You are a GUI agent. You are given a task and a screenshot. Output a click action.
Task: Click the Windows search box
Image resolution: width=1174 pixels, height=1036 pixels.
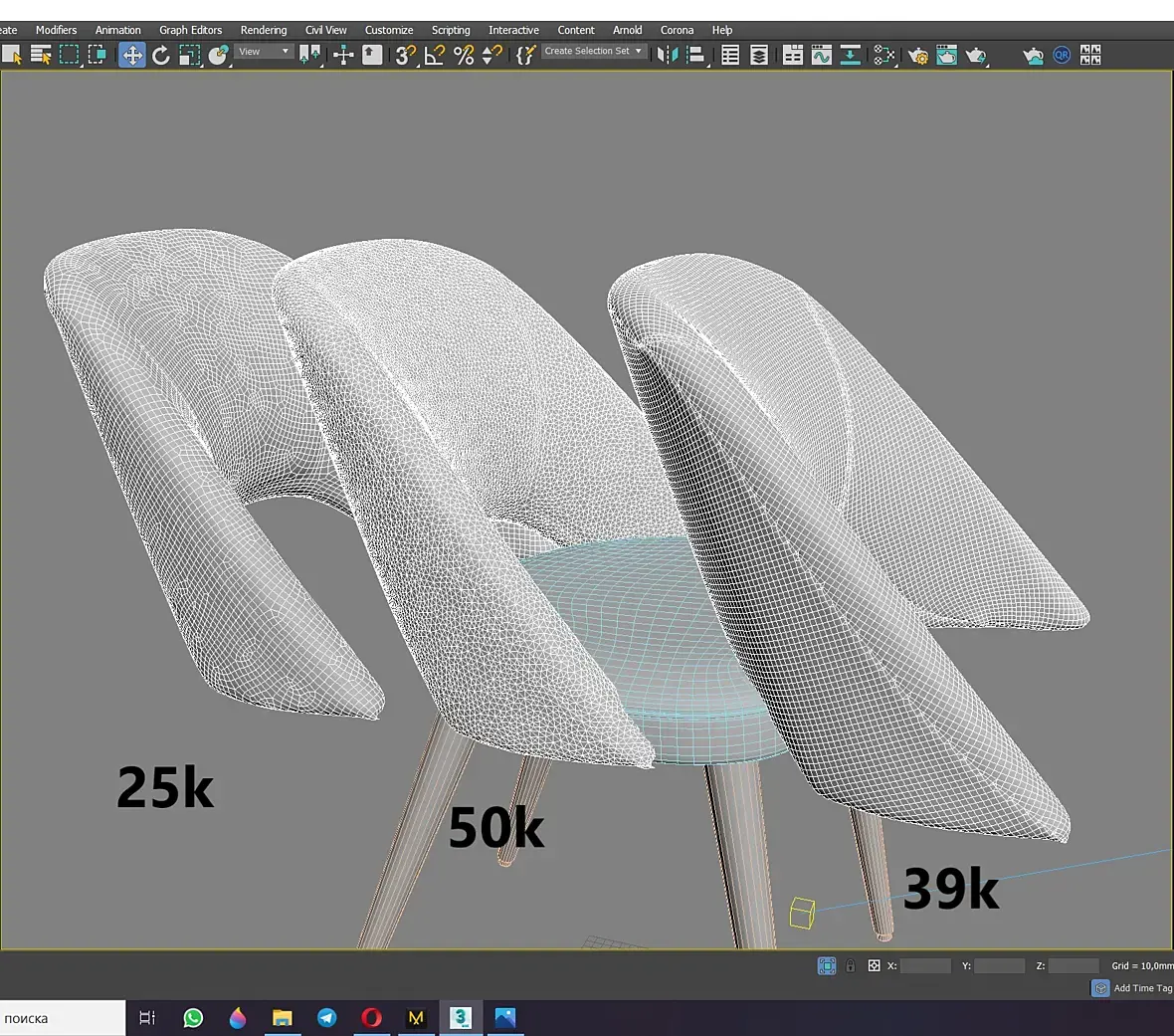[63, 1018]
